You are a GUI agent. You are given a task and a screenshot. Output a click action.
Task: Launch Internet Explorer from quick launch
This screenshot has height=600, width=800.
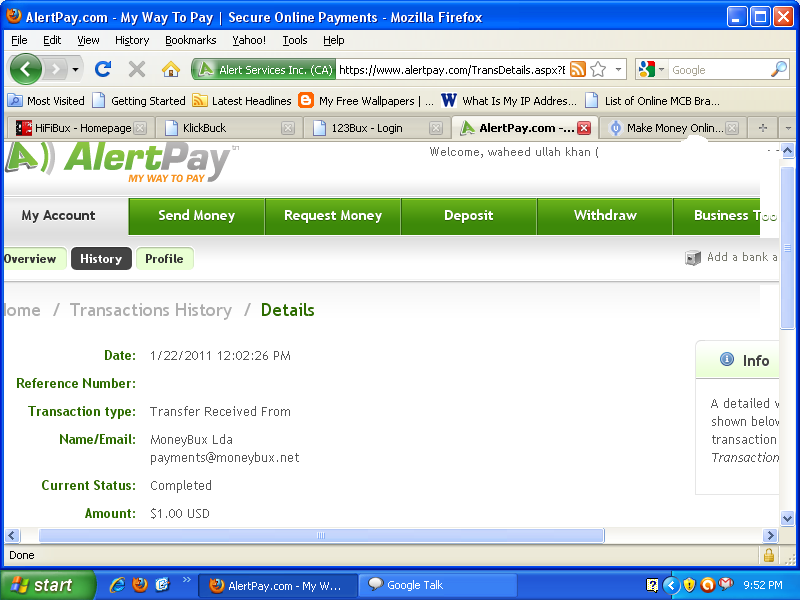pos(117,585)
